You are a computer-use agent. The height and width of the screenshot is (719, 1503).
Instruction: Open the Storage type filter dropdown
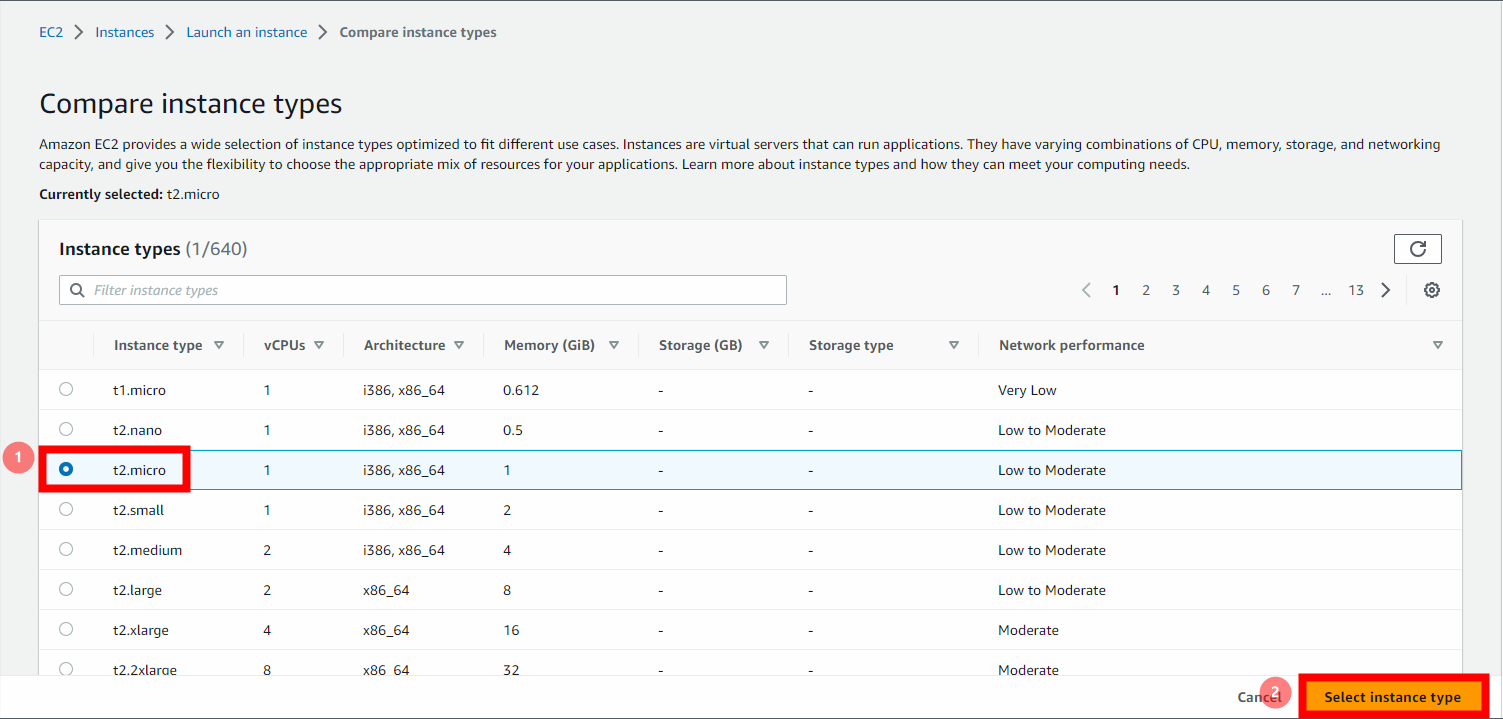954,344
